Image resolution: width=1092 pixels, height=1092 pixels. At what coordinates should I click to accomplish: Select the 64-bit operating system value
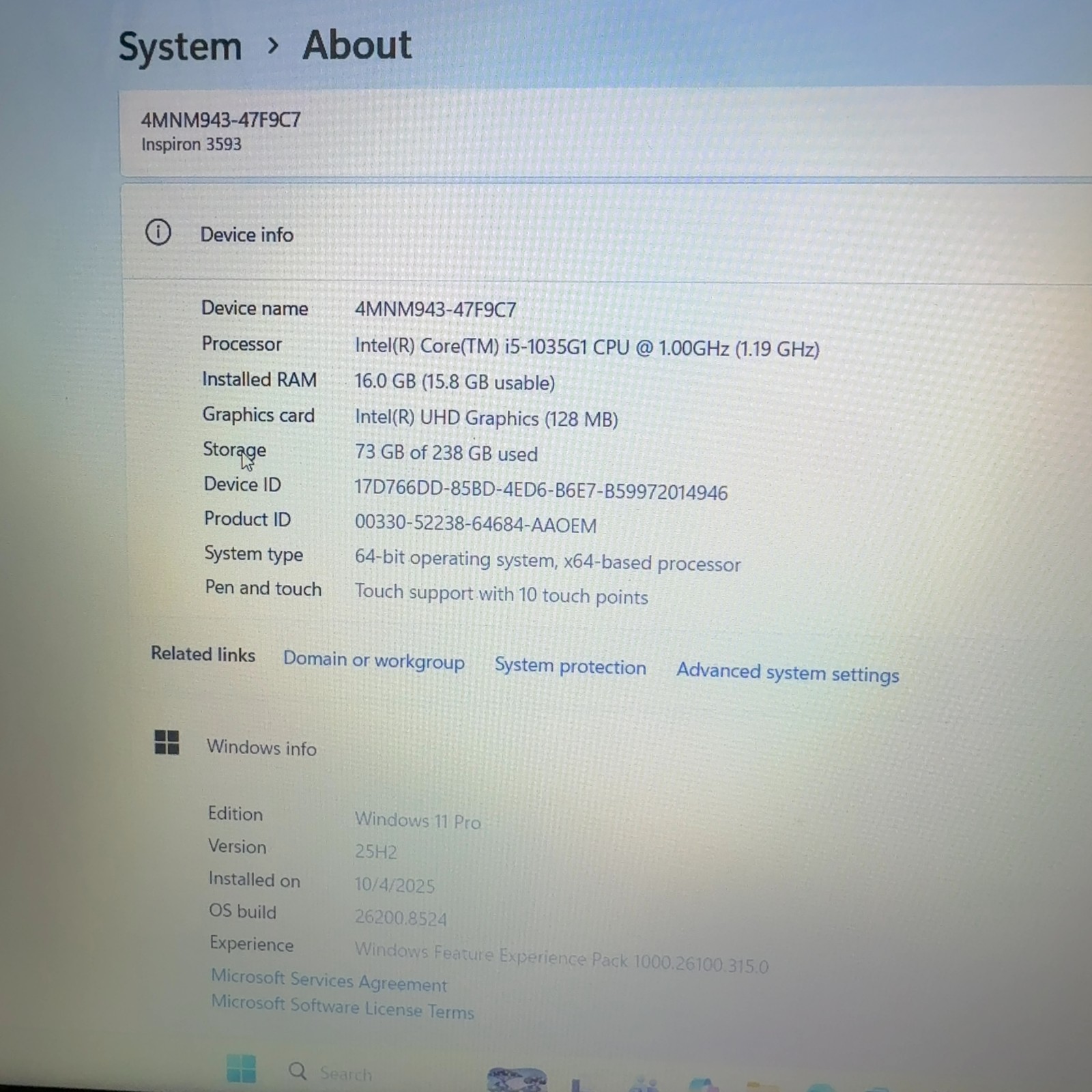pos(547,560)
